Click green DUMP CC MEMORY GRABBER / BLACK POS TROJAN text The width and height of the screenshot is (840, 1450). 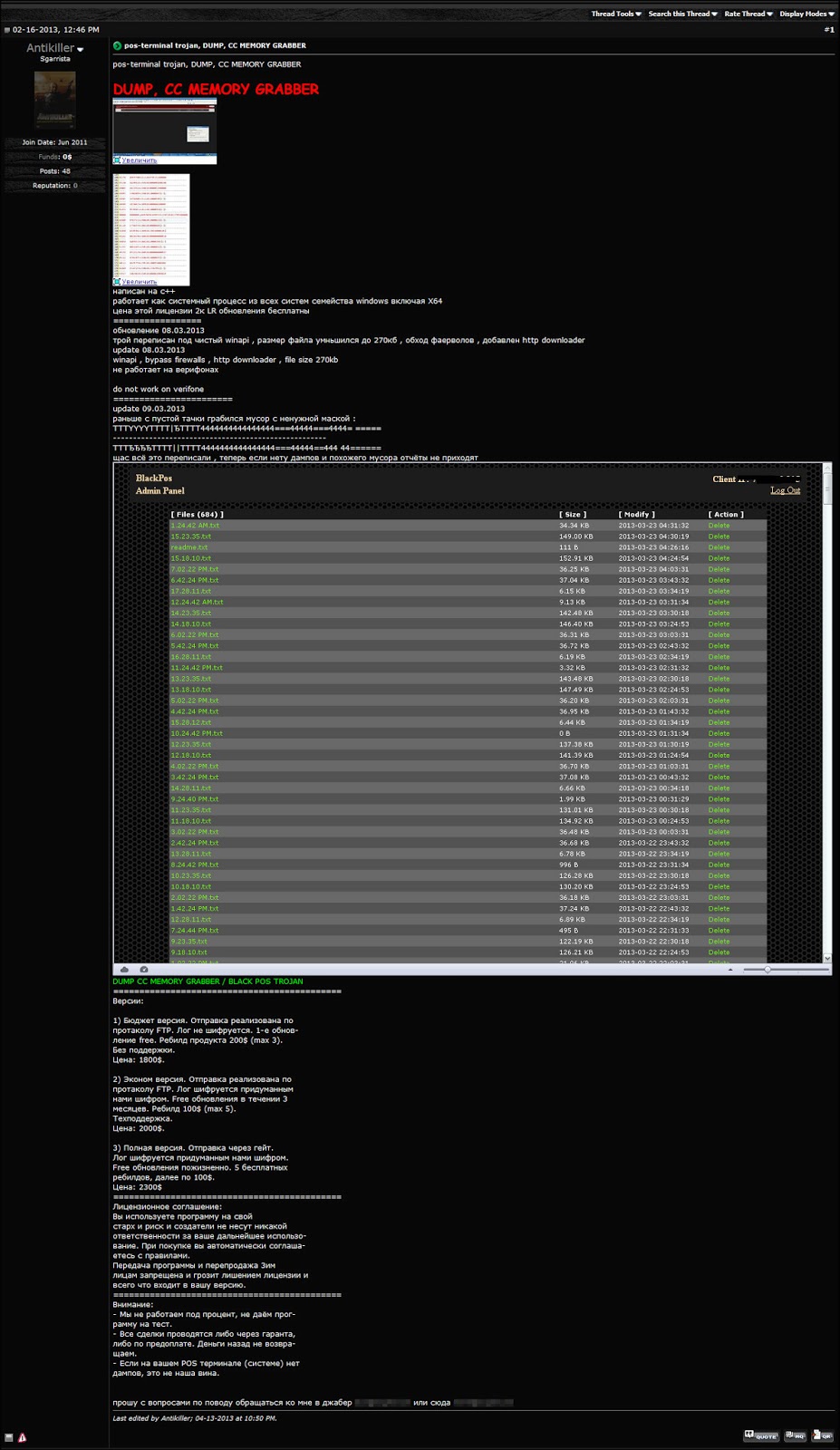(208, 981)
